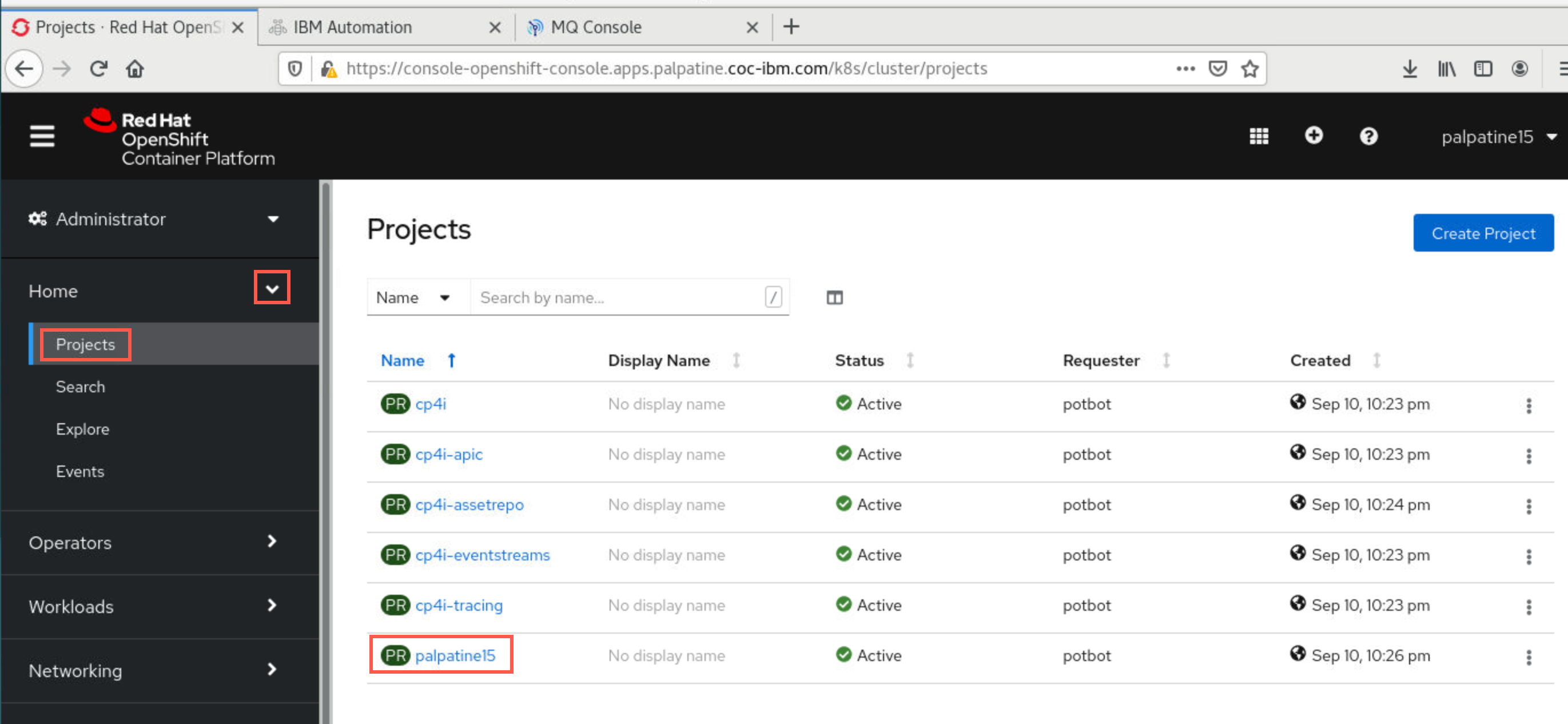Click the tracking protection shield icon
The height and width of the screenshot is (724, 1568).
295,69
